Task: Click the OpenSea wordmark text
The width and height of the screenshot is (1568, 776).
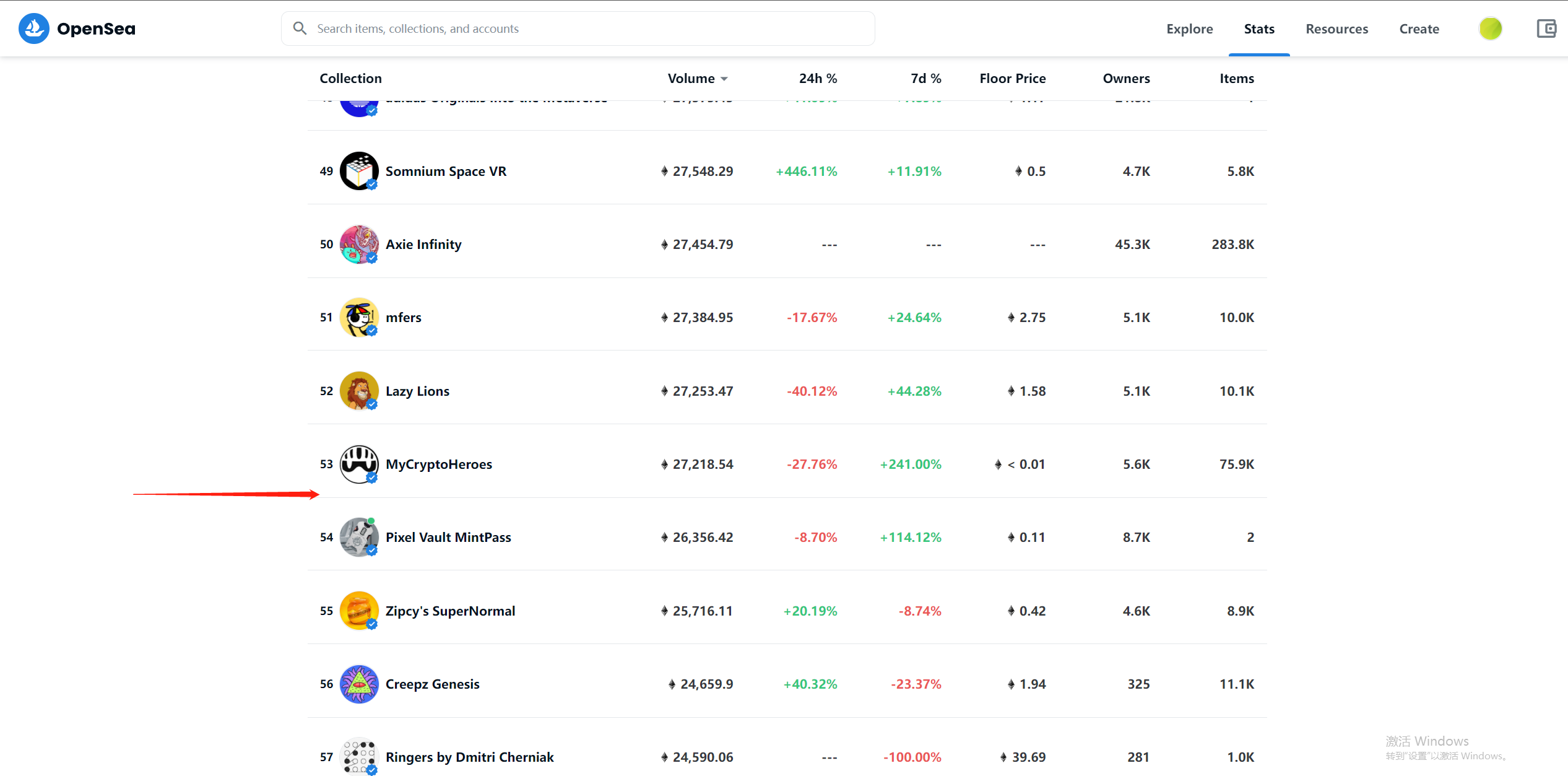Action: 96,28
